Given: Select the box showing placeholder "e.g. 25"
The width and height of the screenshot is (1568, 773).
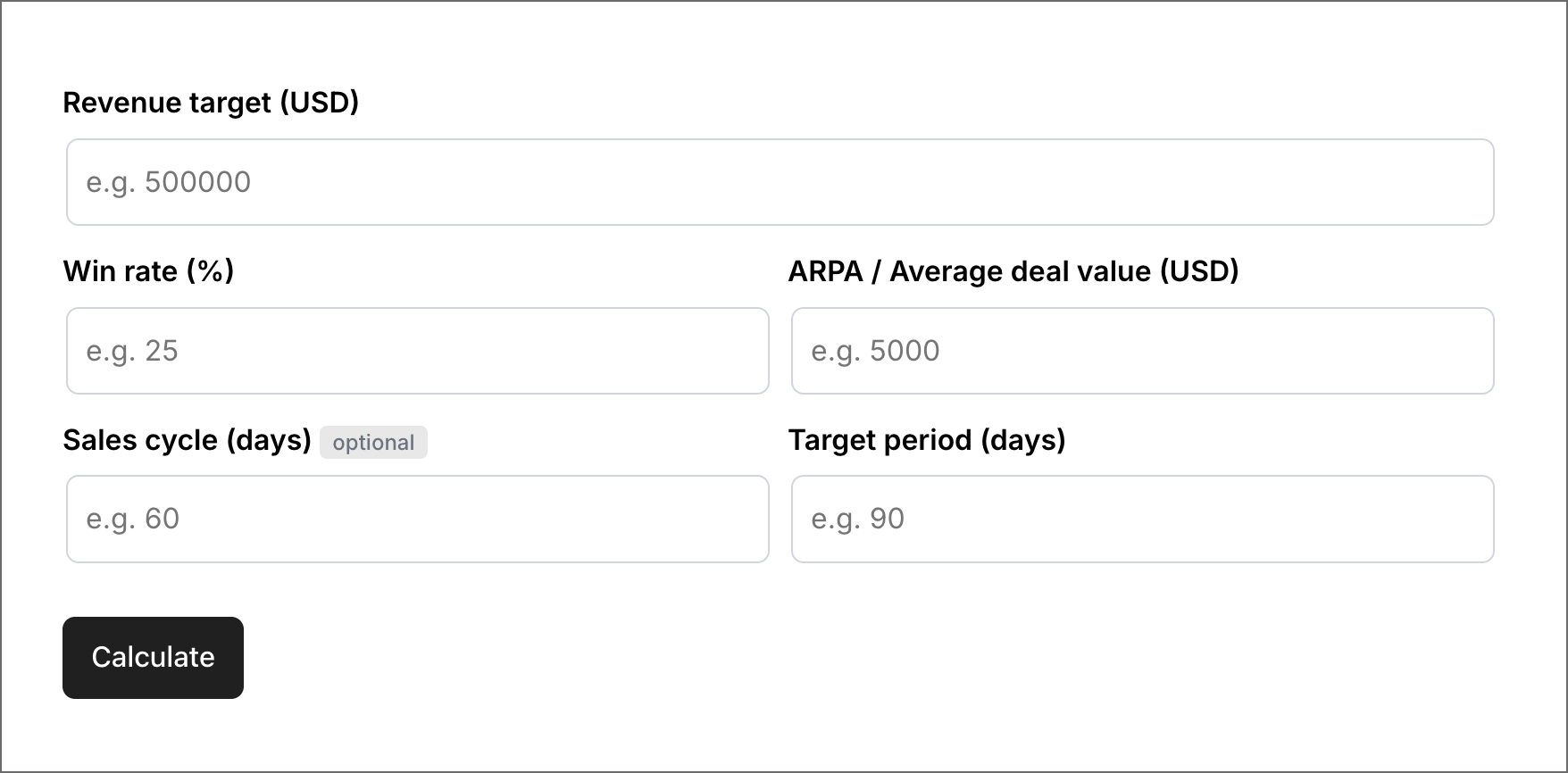Looking at the screenshot, I should tap(417, 351).
